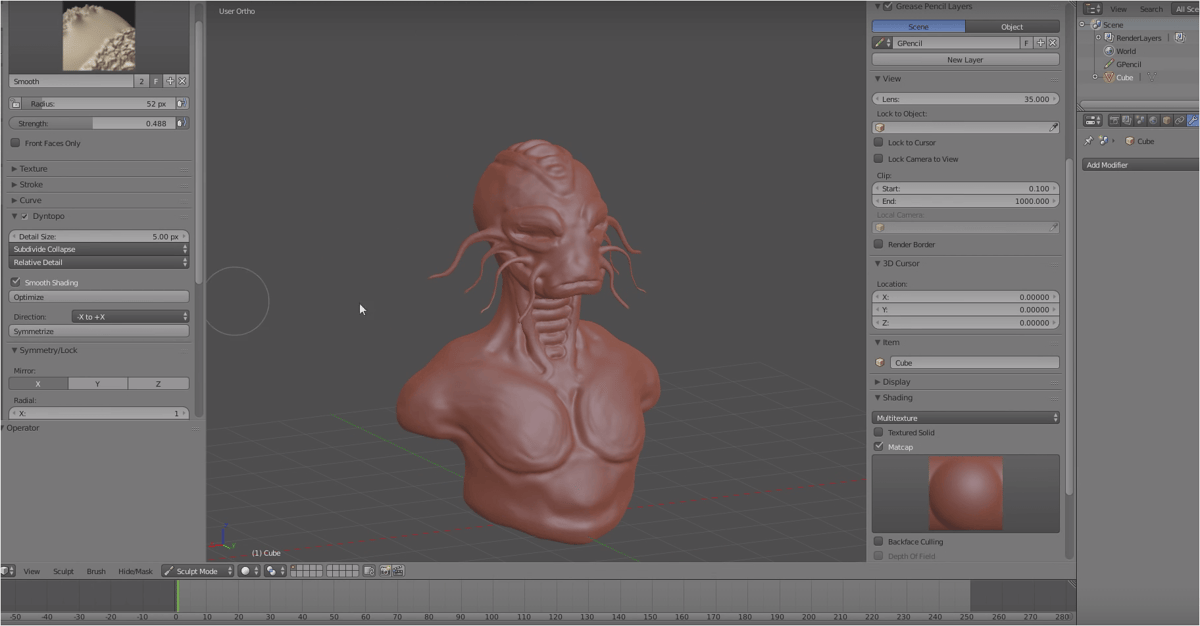This screenshot has height=626, width=1200.
Task: Open the Render camera tab in Properties
Action: [1115, 120]
